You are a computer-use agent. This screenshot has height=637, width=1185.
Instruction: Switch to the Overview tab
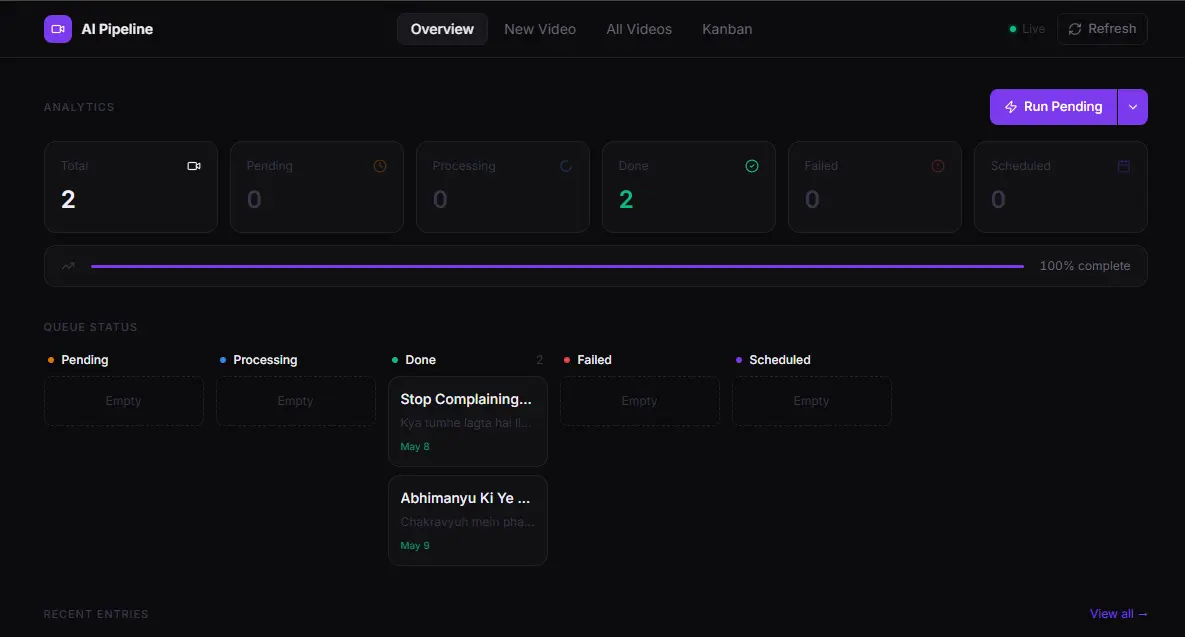(442, 29)
